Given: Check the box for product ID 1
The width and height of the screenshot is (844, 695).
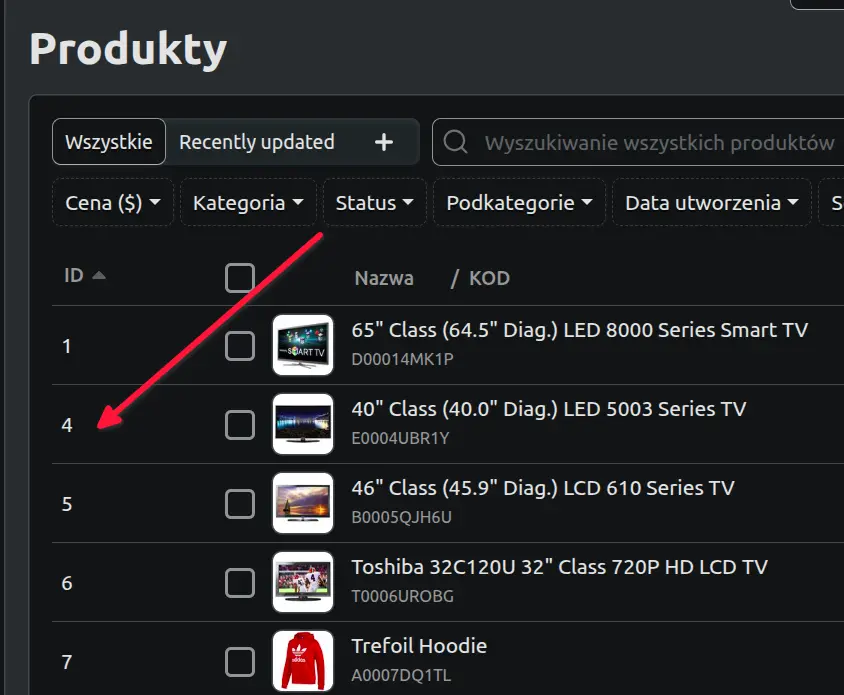Looking at the screenshot, I should coord(240,346).
